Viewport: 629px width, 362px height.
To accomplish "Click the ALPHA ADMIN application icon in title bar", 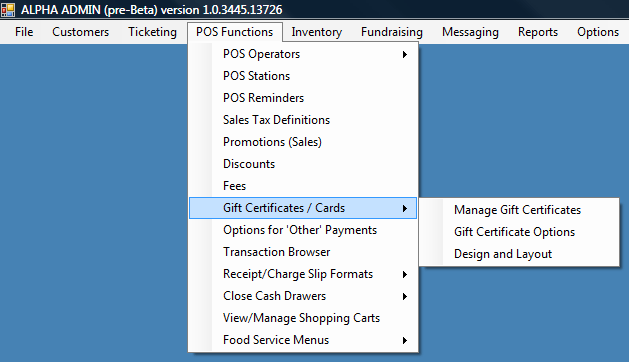I will (x=8, y=10).
